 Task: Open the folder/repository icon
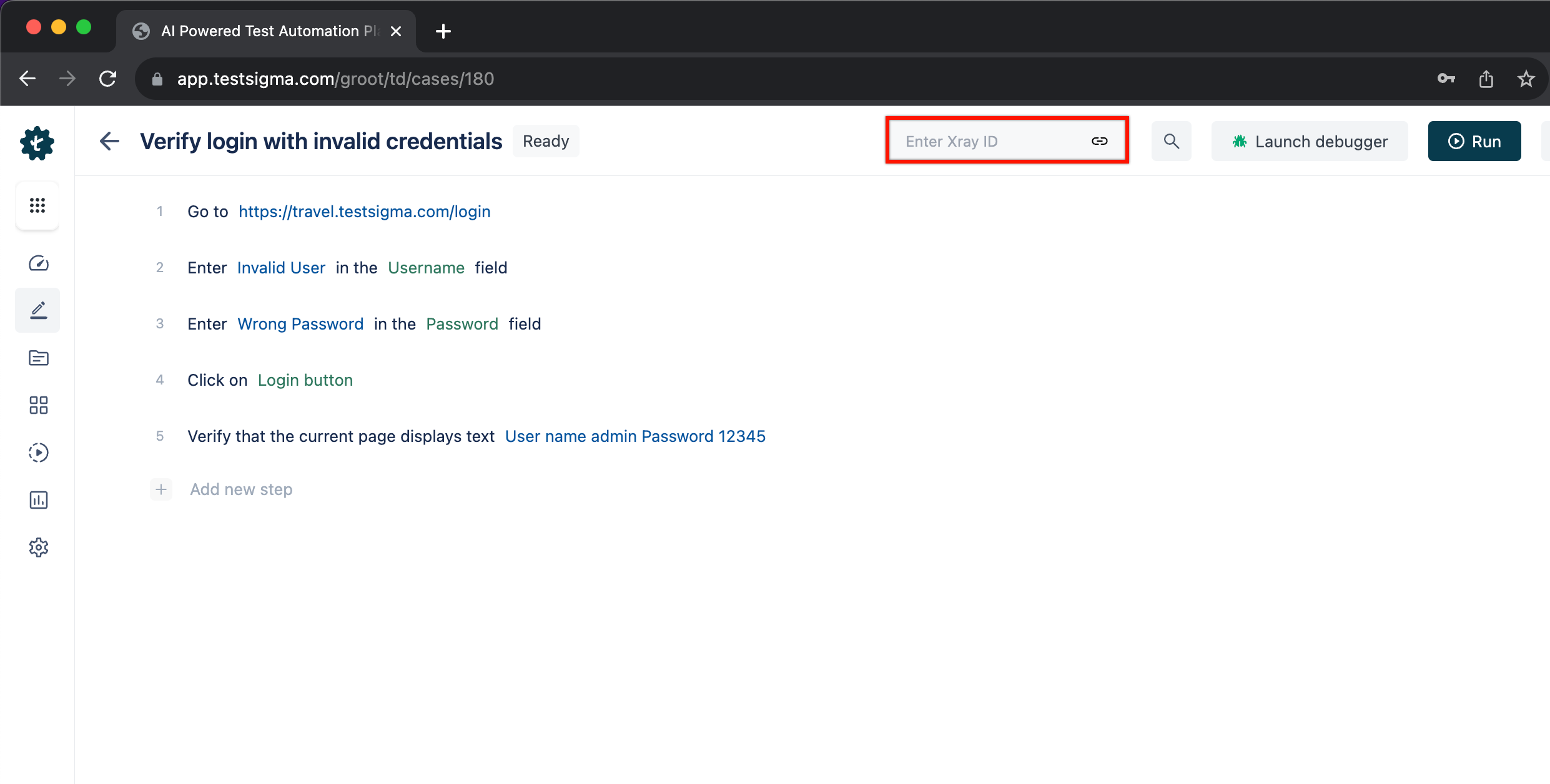coord(38,356)
